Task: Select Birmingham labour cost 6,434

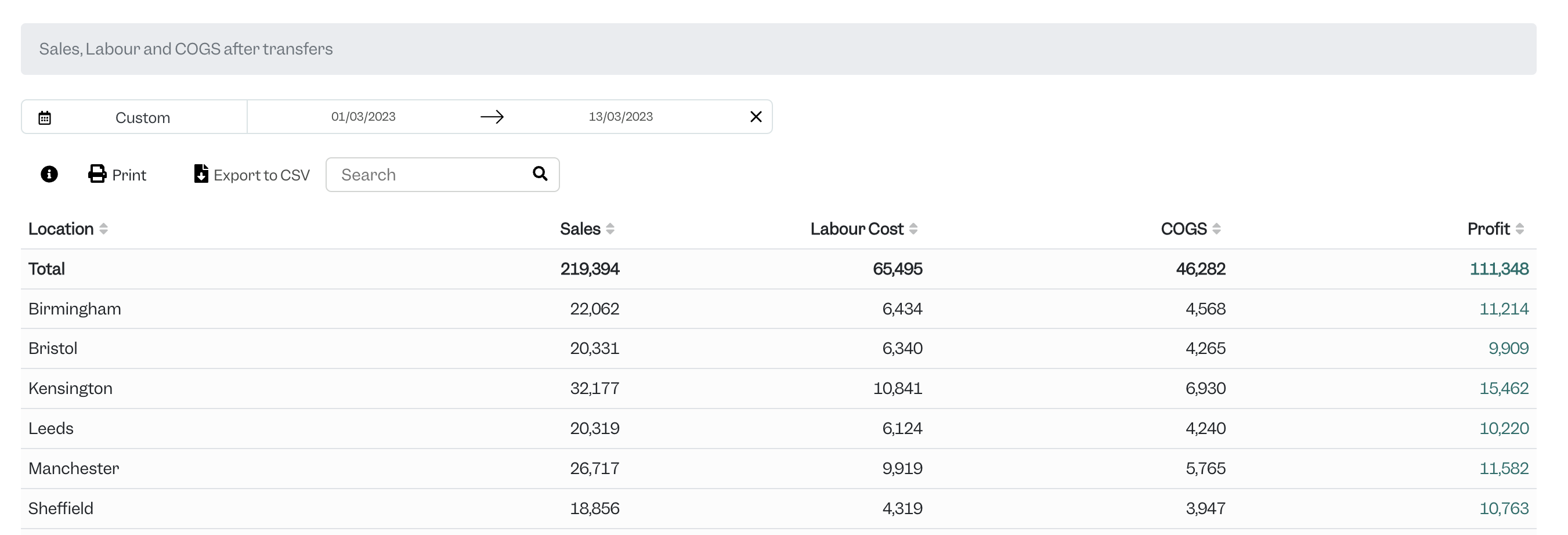Action: (902, 309)
